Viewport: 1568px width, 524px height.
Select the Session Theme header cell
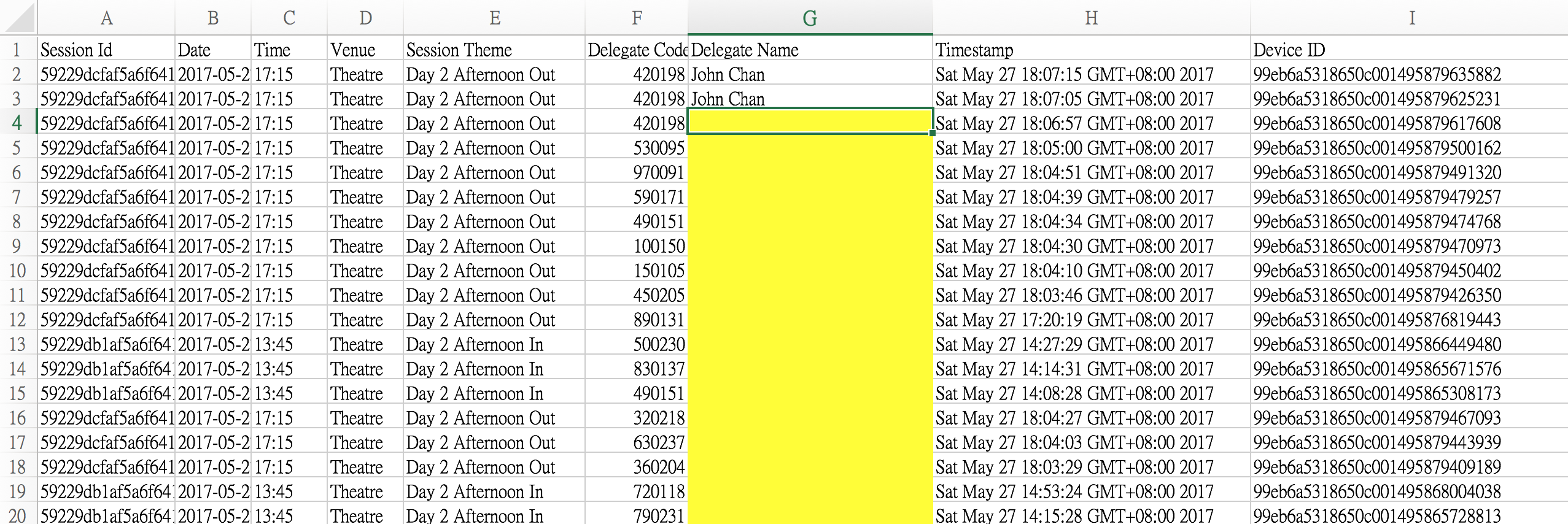coord(494,50)
